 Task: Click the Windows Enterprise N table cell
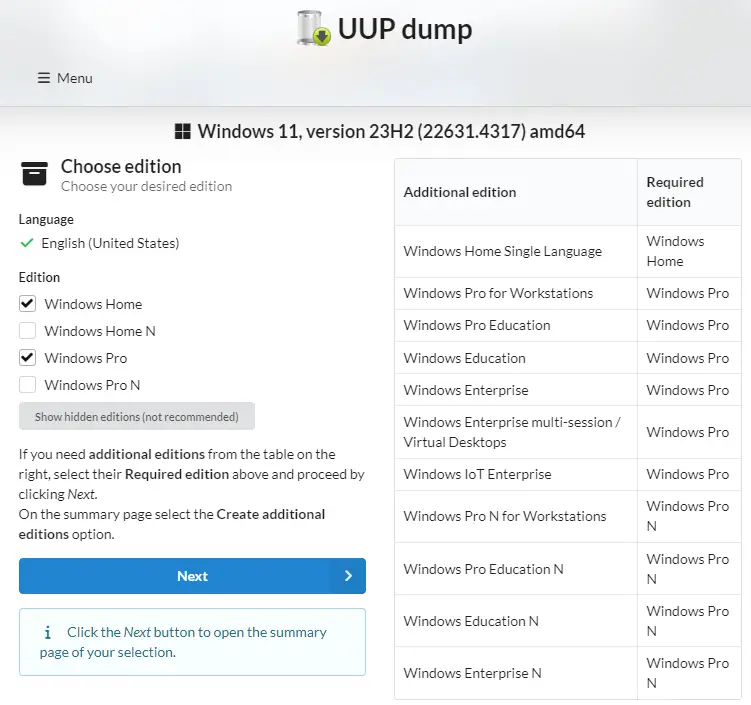tap(516, 673)
